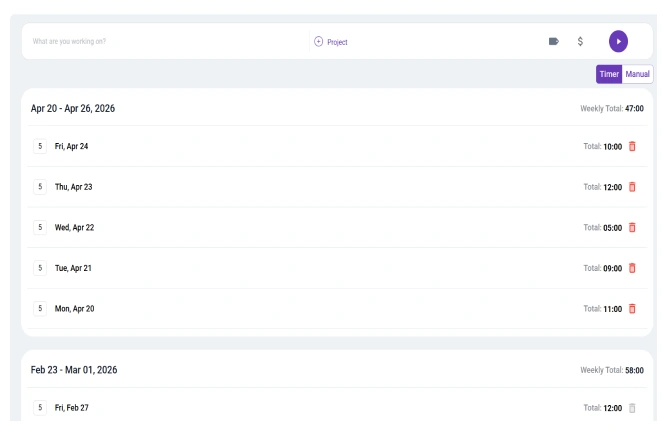This screenshot has height=430, width=662.
Task: Delete the Wed, Apr 22 entry group
Action: pyautogui.click(x=632, y=227)
